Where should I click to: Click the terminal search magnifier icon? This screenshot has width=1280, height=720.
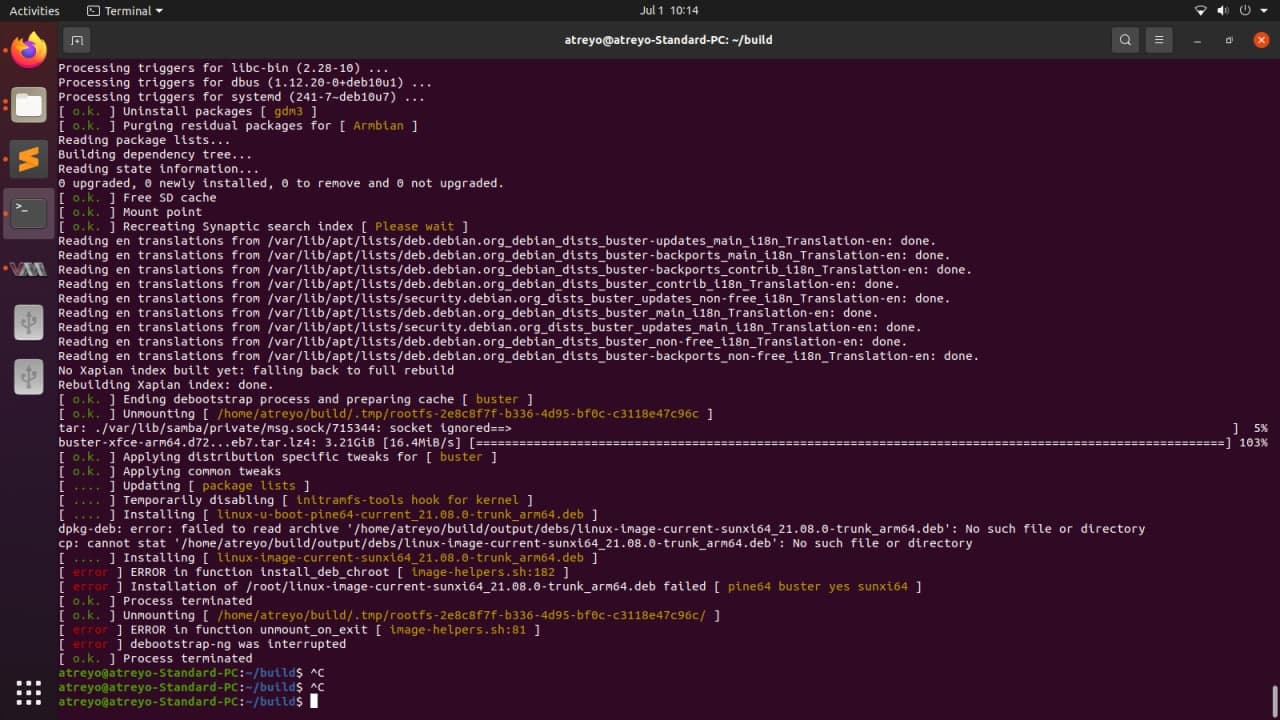click(x=1126, y=40)
